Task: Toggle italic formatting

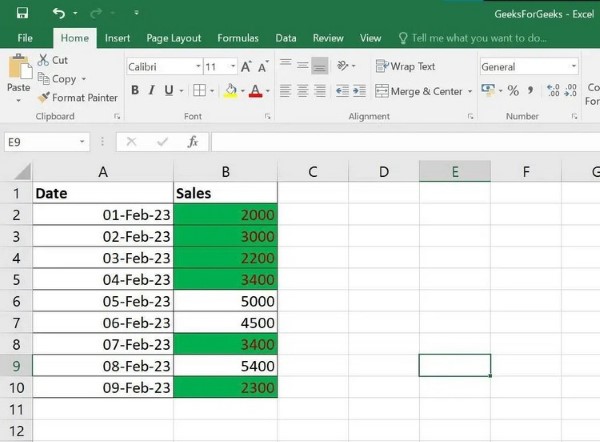Action: coord(152,90)
